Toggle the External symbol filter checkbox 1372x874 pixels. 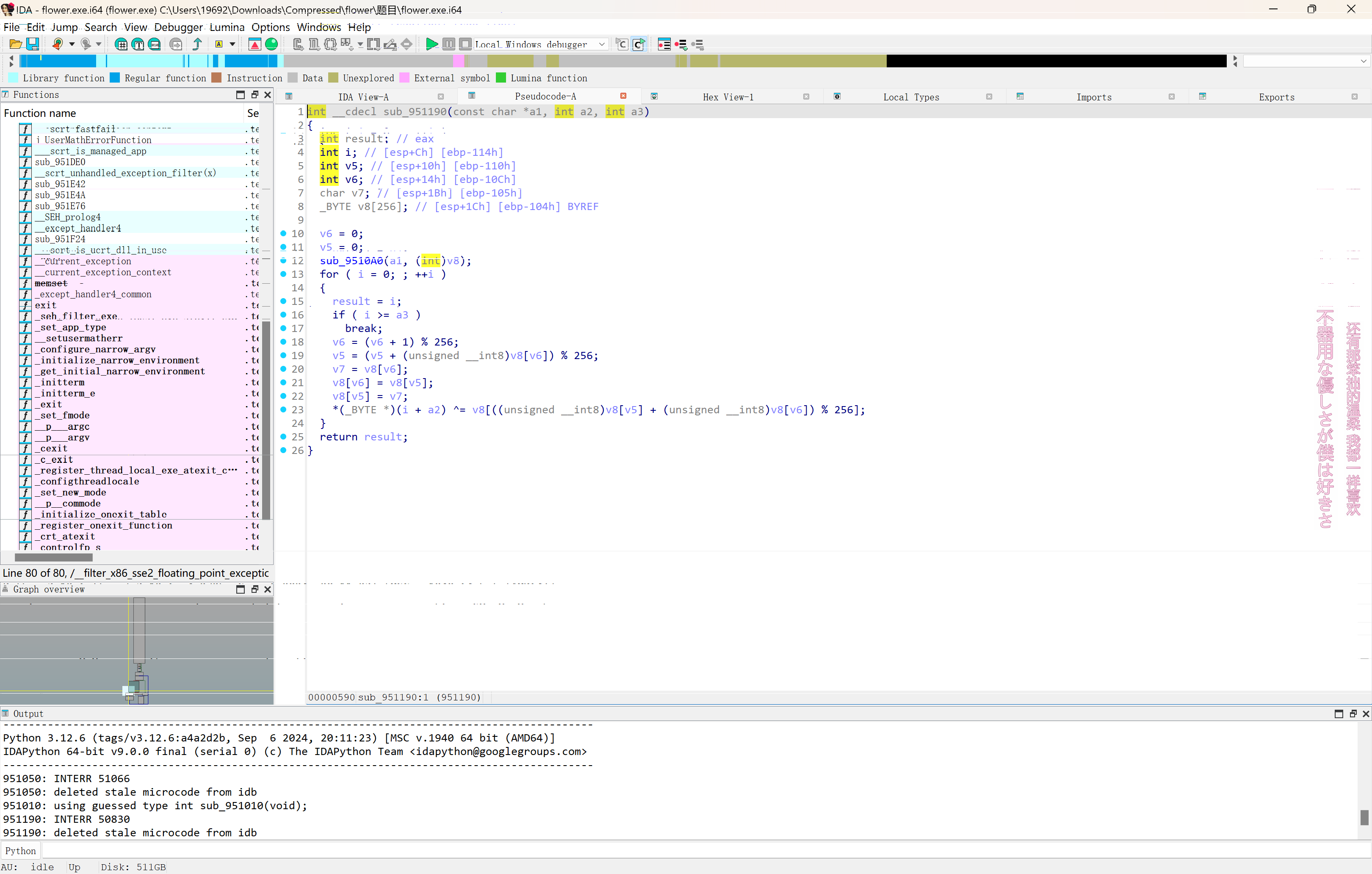point(404,78)
